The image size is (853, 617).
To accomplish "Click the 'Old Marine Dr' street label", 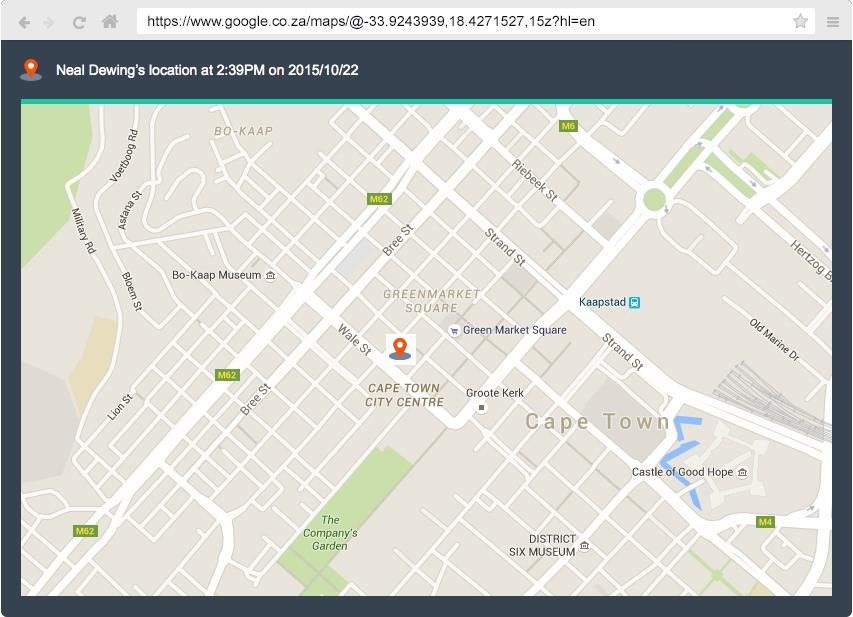I will (x=775, y=340).
